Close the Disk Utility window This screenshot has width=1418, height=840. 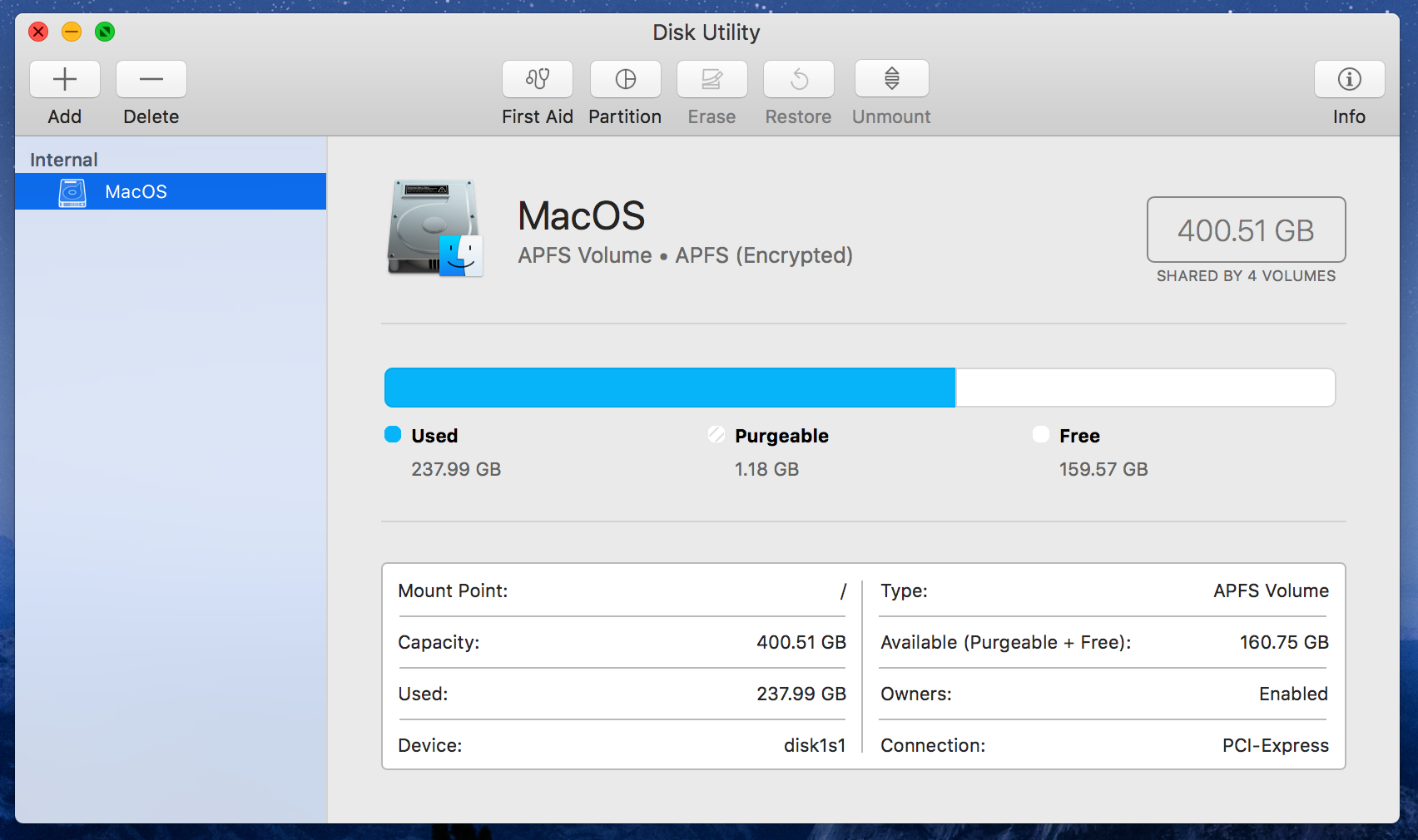click(x=38, y=32)
